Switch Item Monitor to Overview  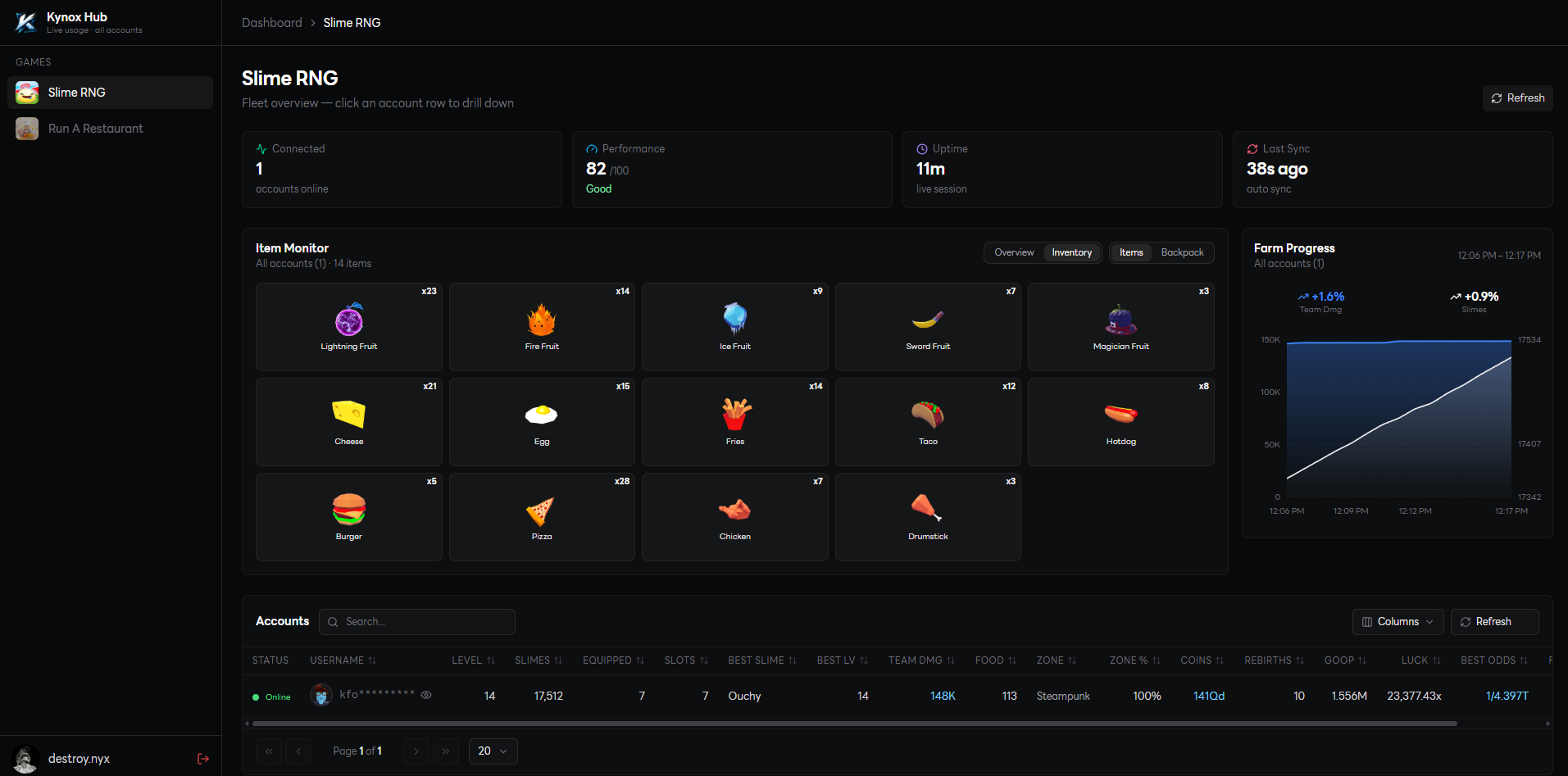click(1014, 252)
